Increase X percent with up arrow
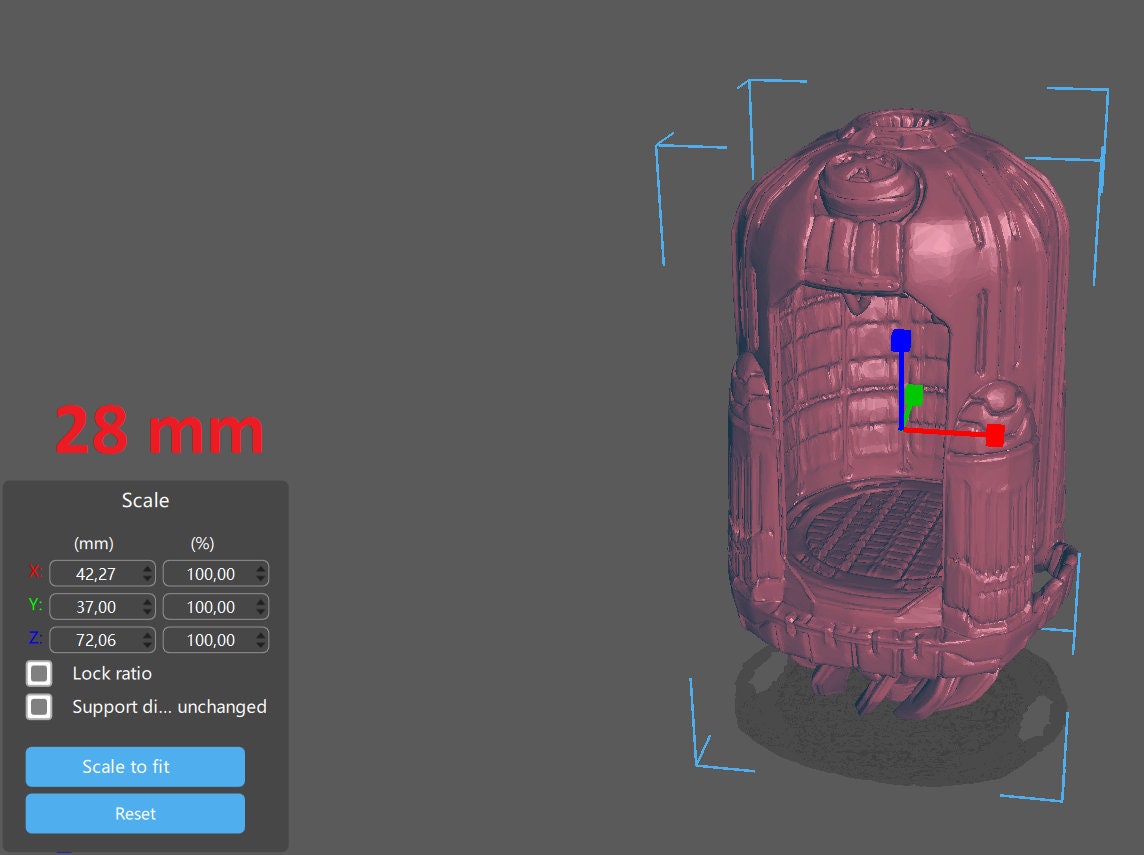 261,568
